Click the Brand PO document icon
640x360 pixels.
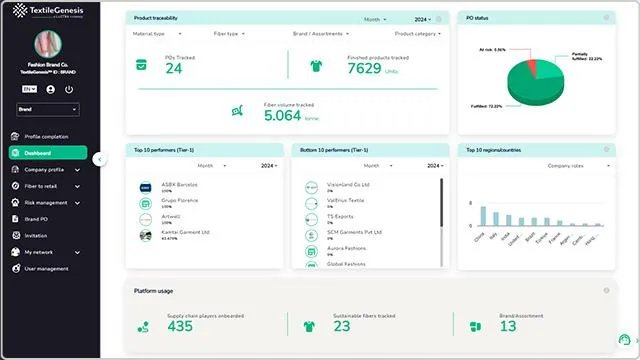(x=15, y=219)
